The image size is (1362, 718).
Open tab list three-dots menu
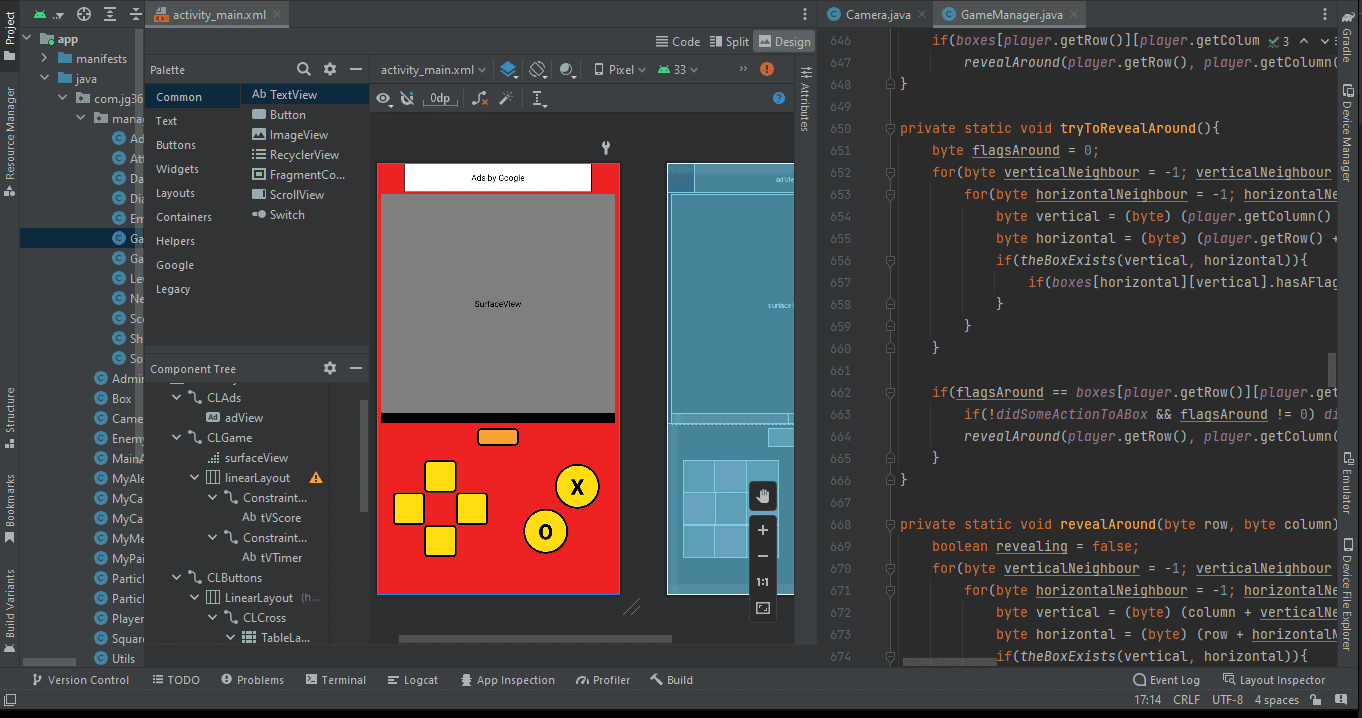coord(805,14)
